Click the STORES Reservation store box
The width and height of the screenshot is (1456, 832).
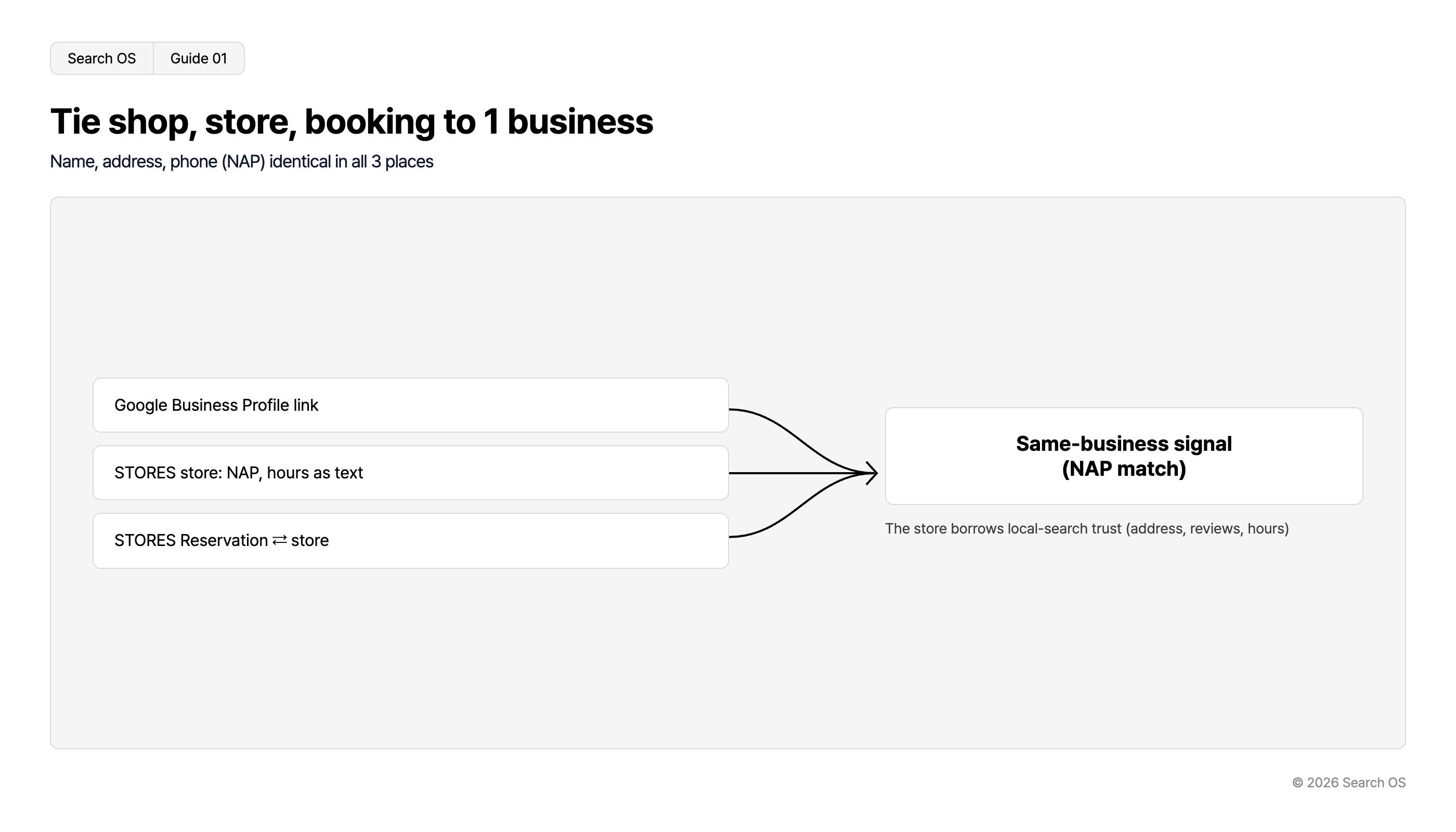[x=410, y=541]
